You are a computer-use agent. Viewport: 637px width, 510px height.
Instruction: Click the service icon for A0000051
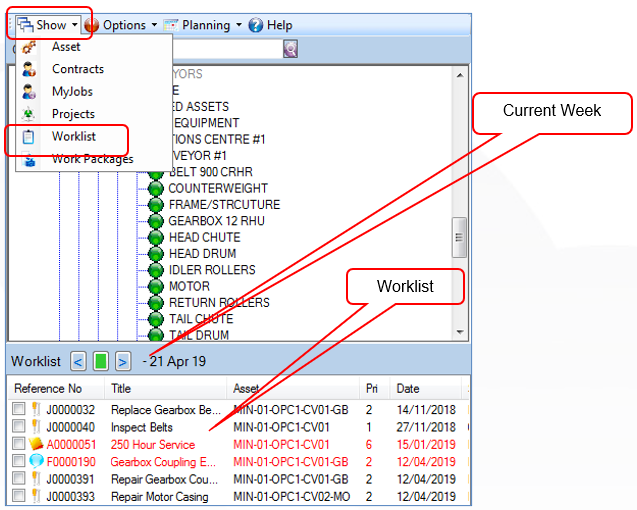(x=36, y=444)
